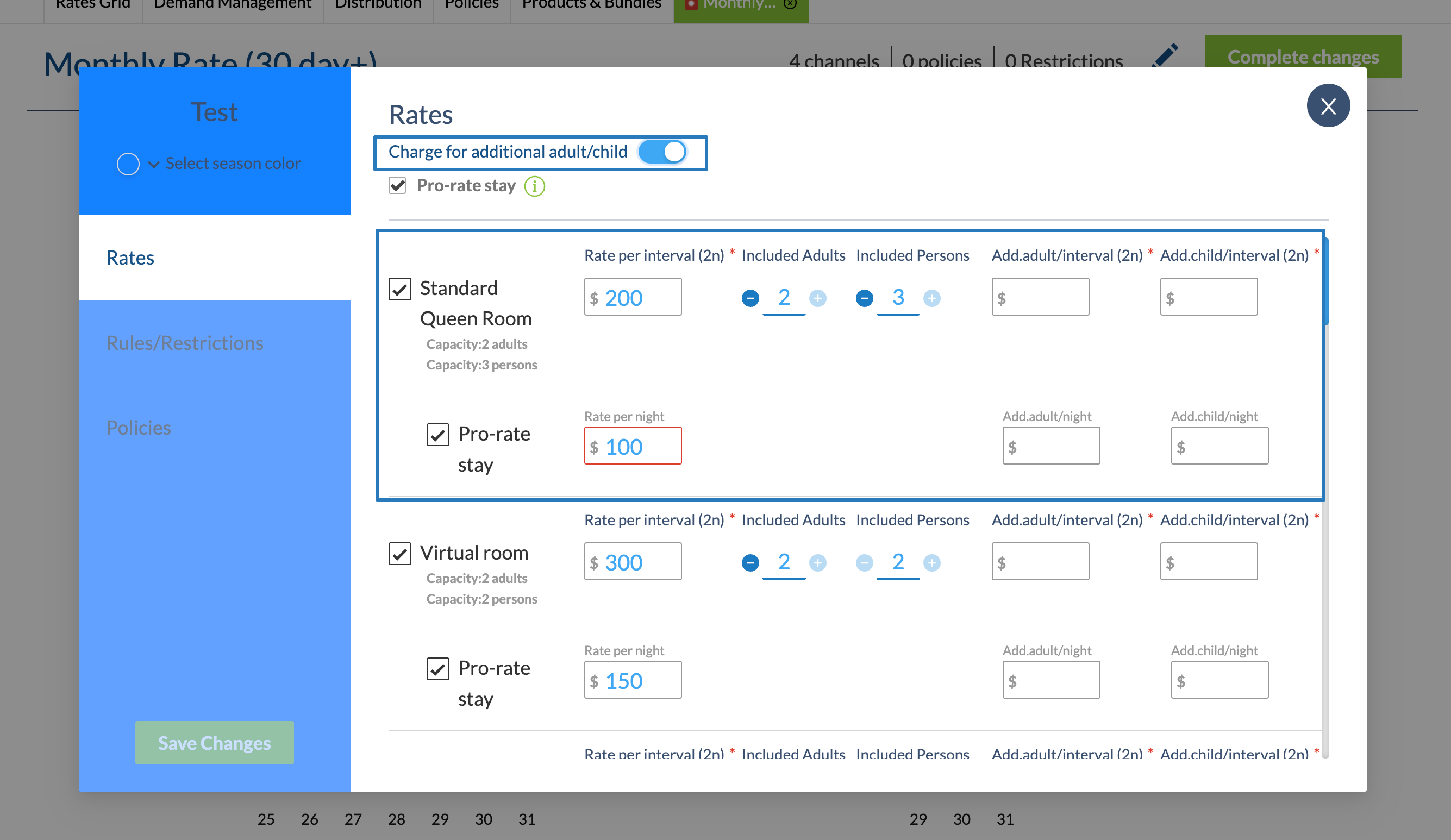Image resolution: width=1451 pixels, height=840 pixels.
Task: Click the Complete changes button
Action: tap(1303, 57)
